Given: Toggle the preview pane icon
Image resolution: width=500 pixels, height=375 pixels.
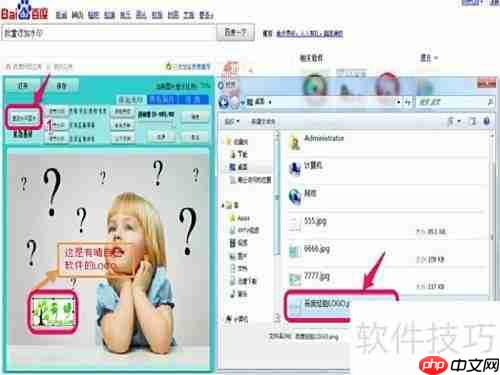Looking at the screenshot, I should coord(473,122).
